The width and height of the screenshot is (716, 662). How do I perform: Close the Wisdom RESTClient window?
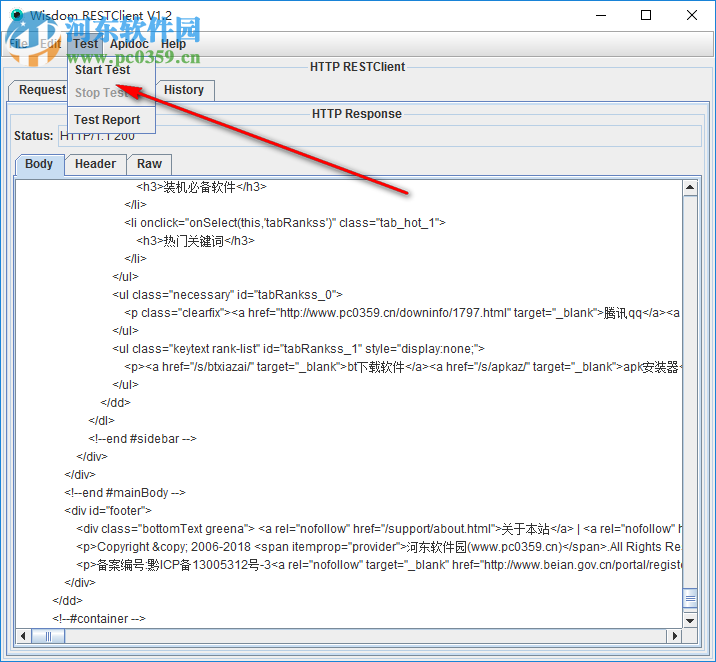(691, 15)
